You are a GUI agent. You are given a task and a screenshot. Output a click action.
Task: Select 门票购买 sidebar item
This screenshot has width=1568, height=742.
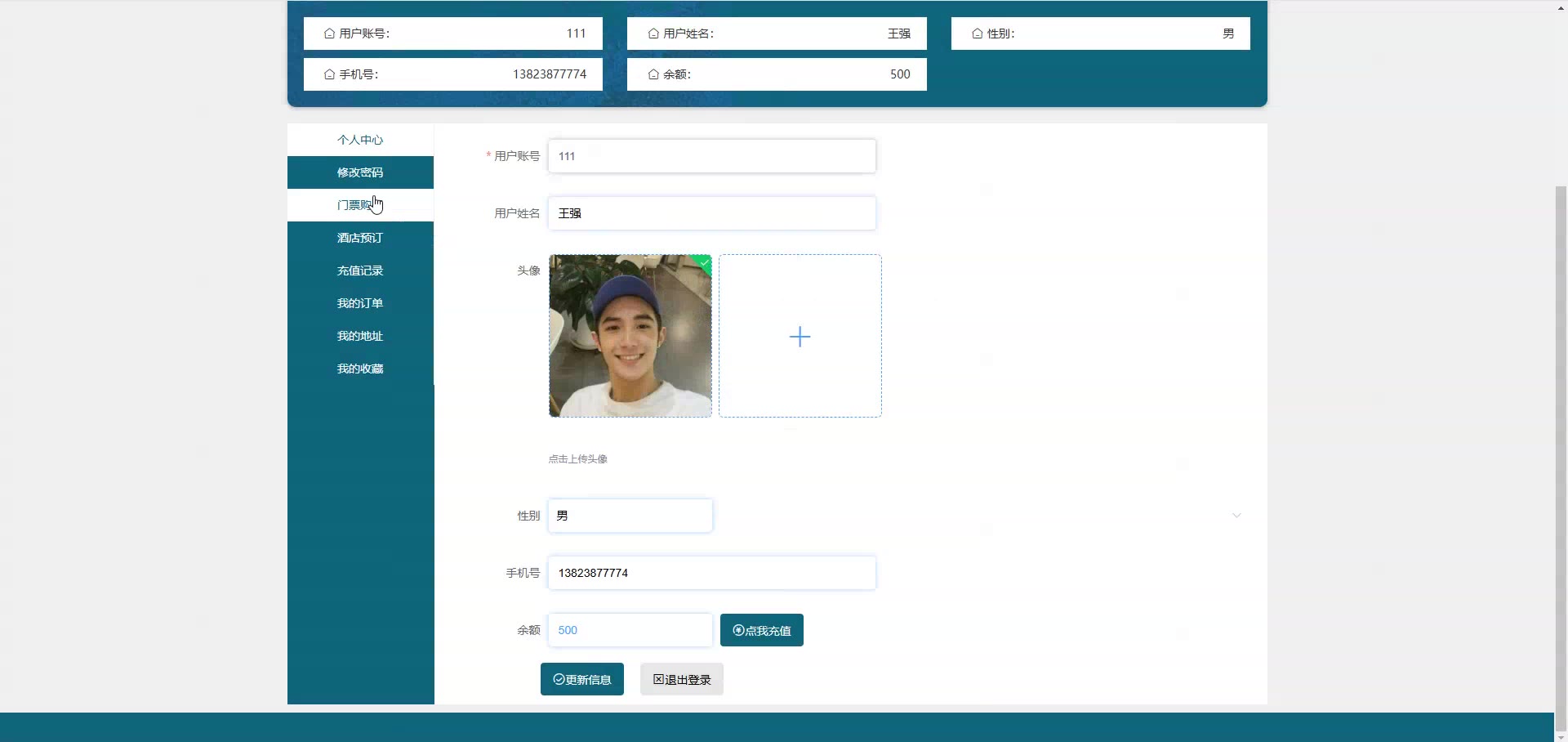tap(360, 205)
